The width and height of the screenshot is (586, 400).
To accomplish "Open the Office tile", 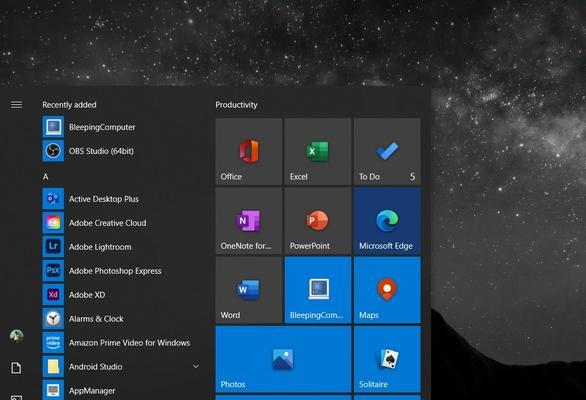I will coord(249,151).
